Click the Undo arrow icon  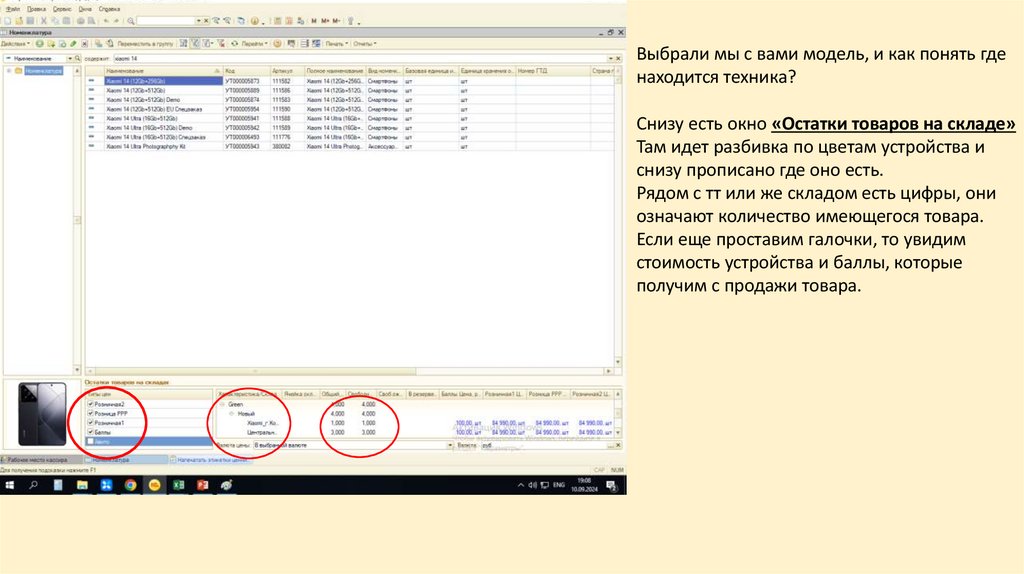click(x=106, y=21)
